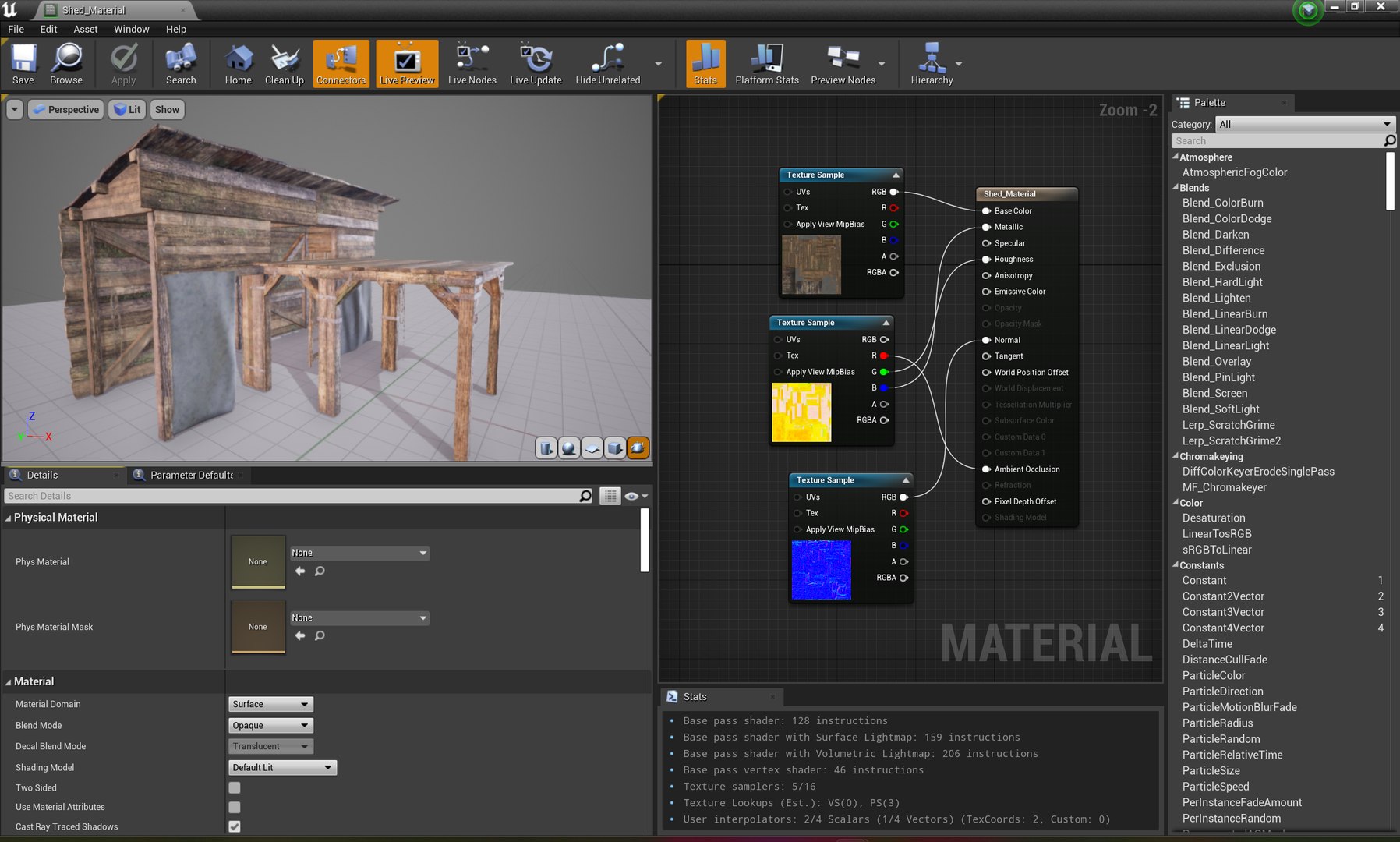The height and width of the screenshot is (842, 1400).
Task: Open Palette Category All dropdown
Action: click(1306, 124)
